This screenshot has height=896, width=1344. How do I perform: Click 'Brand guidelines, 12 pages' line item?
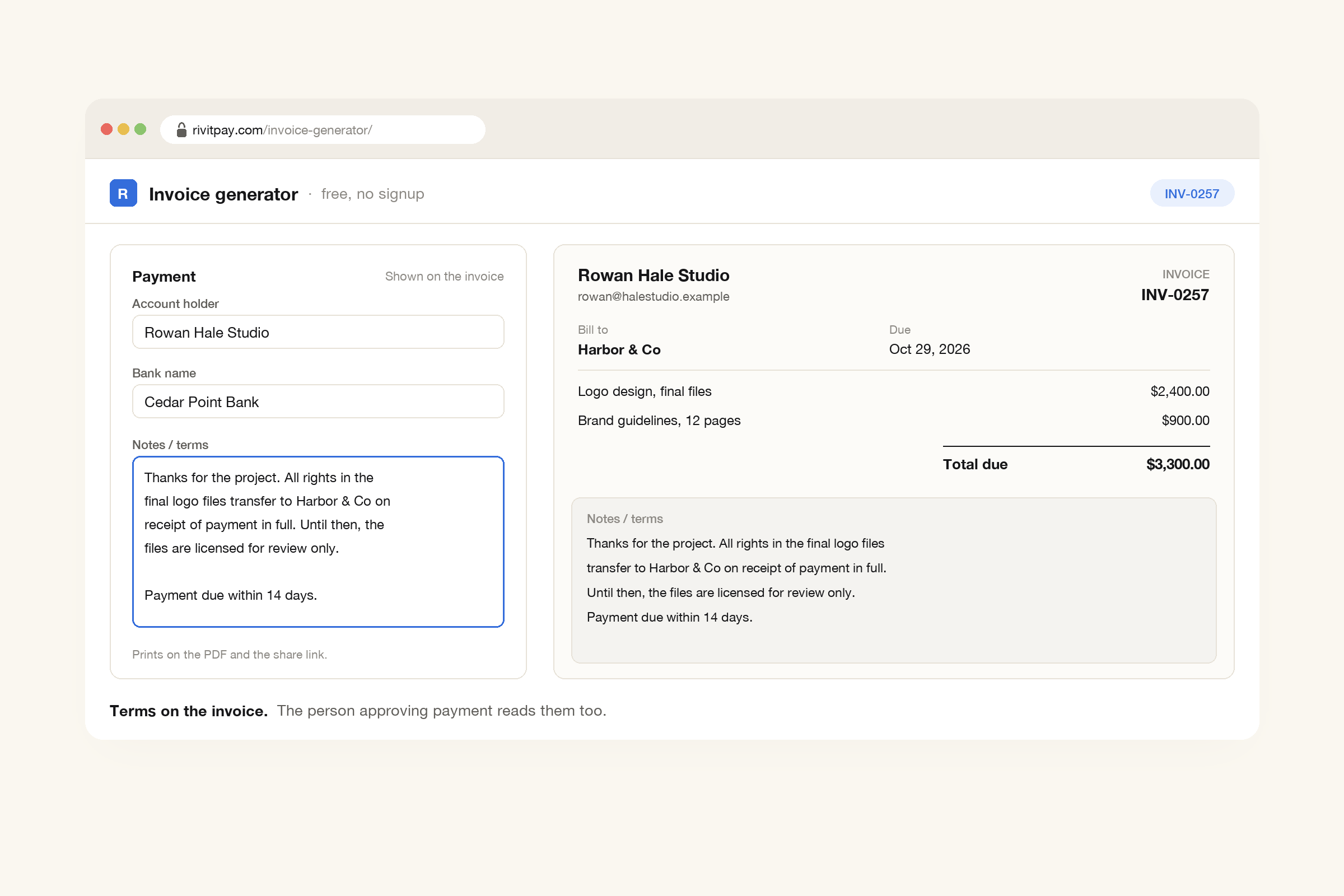coord(659,421)
